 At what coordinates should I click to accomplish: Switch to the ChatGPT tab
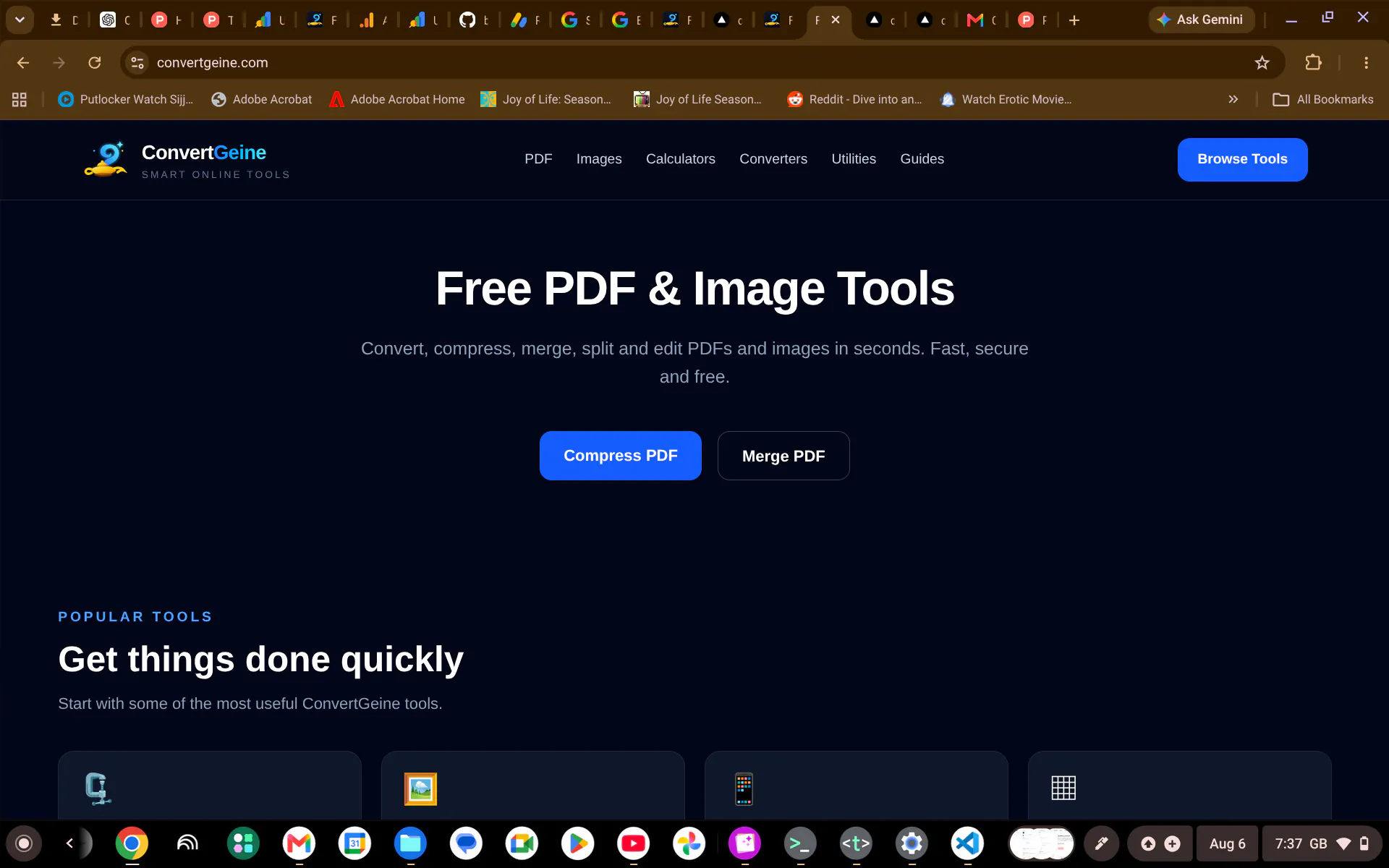116,20
